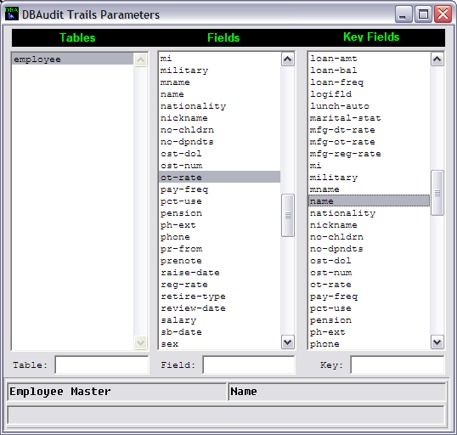Select 'no-chldrn' in the Fields list
The image size is (457, 435).
(220, 130)
